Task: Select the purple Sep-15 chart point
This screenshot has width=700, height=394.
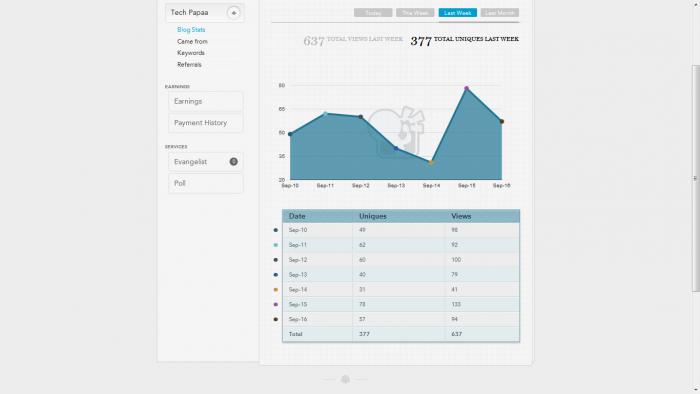Action: 467,88
